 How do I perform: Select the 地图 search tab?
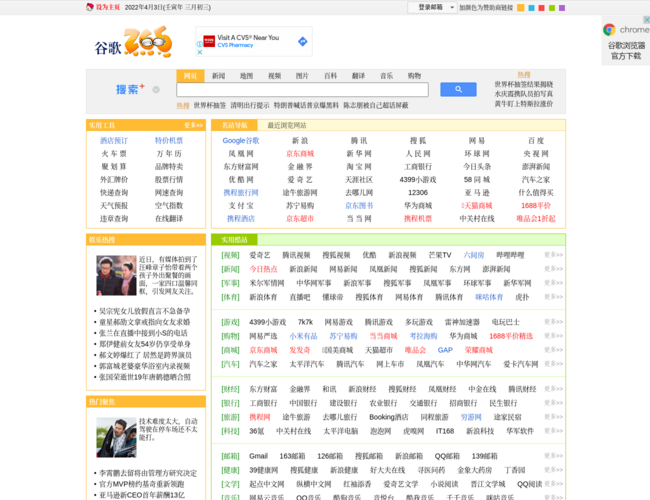(246, 76)
